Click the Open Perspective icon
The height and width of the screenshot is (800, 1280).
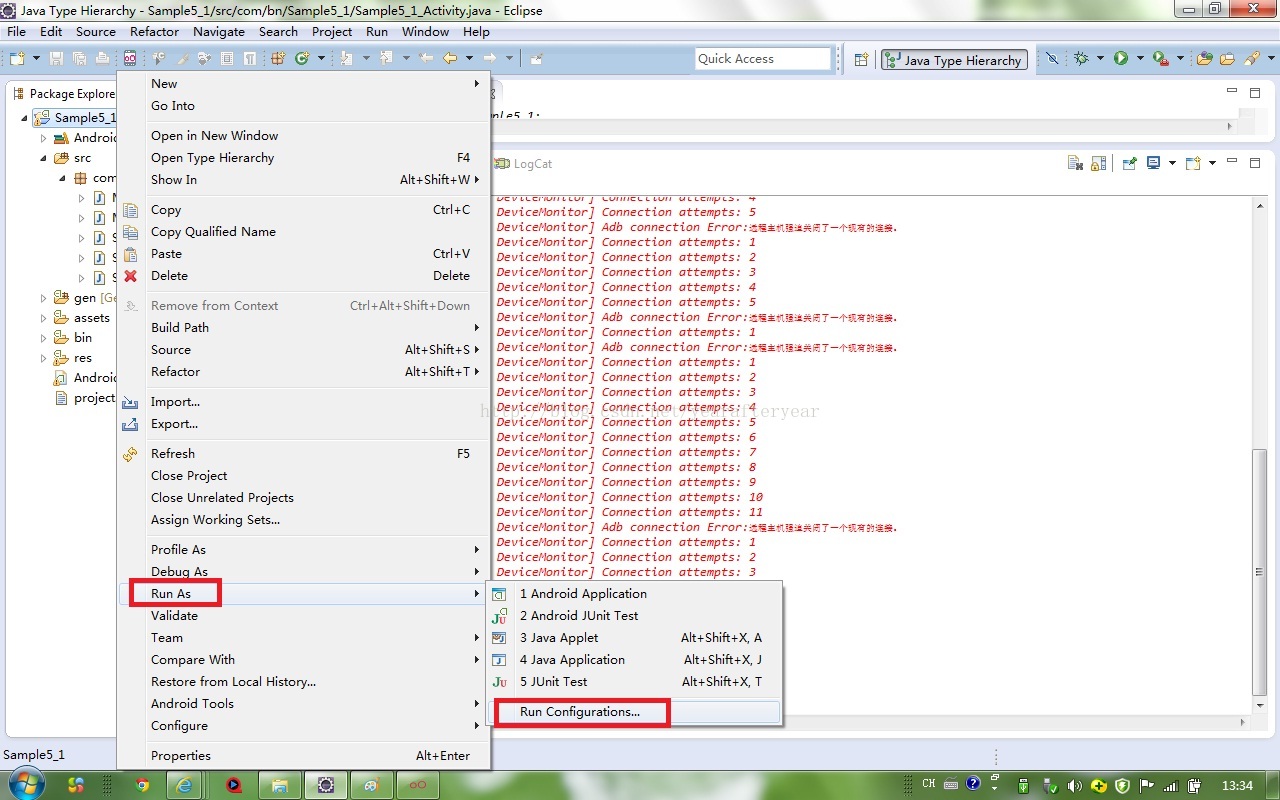coord(861,60)
